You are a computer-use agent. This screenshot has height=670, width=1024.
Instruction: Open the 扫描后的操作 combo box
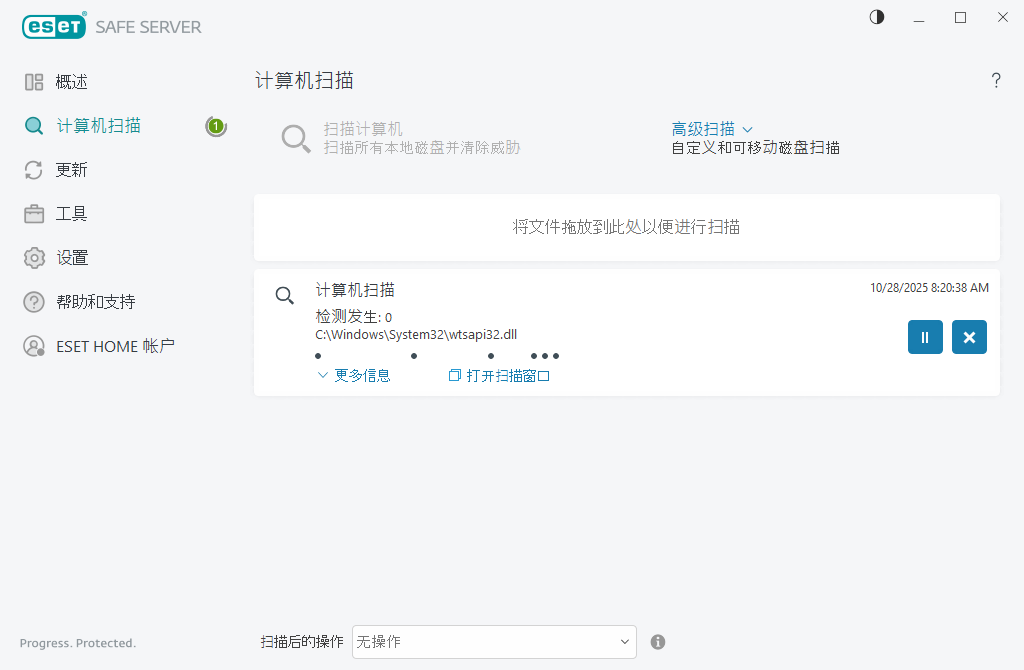[494, 642]
